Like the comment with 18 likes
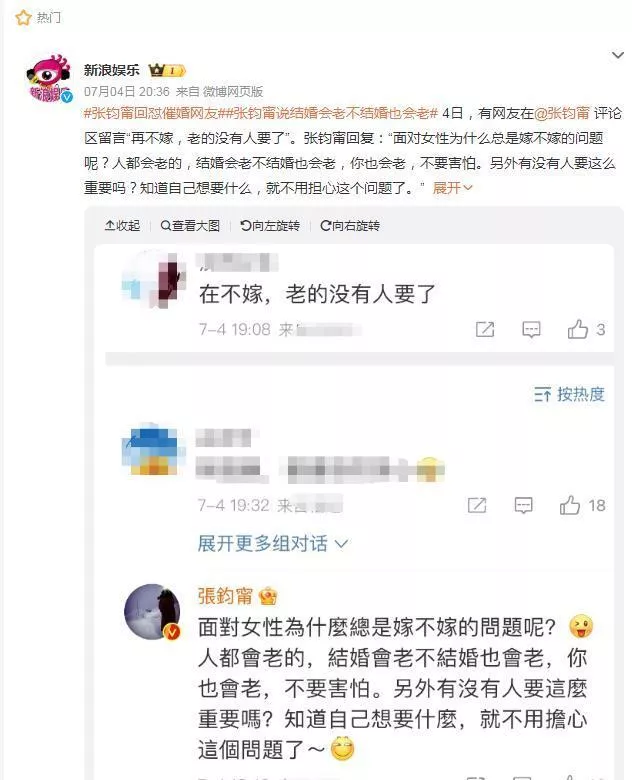632x780 pixels. 582,505
